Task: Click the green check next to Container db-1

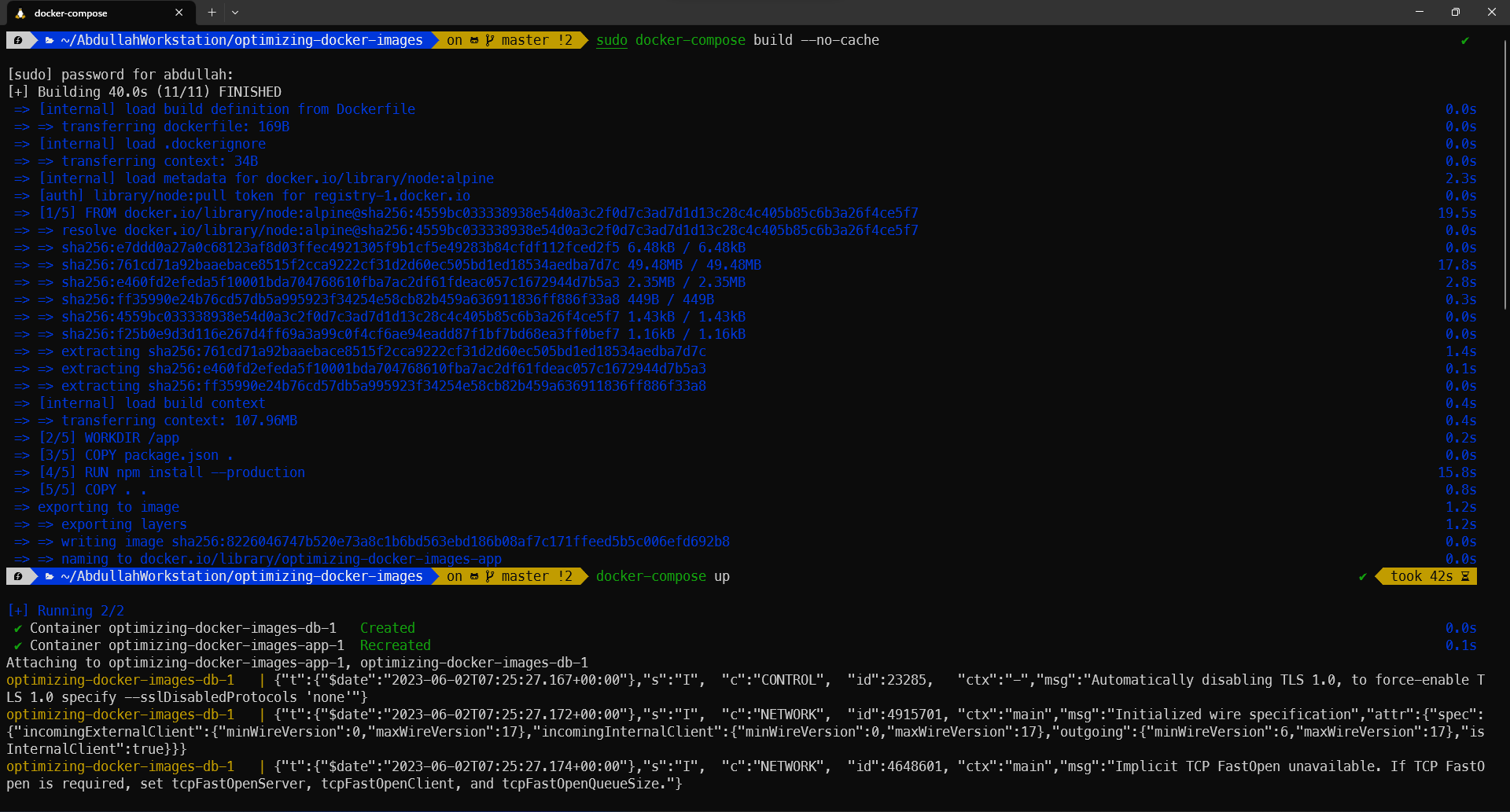Action: click(17, 628)
